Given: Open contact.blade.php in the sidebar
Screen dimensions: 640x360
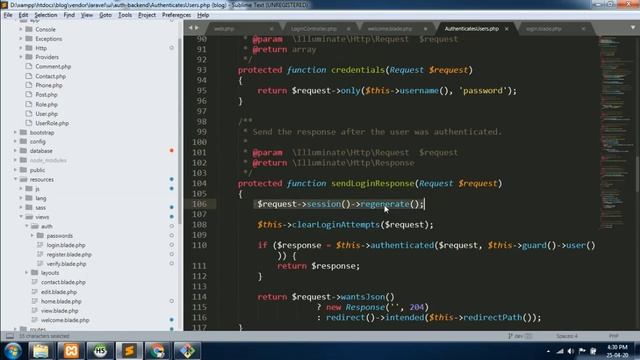Looking at the screenshot, I should (63, 282).
